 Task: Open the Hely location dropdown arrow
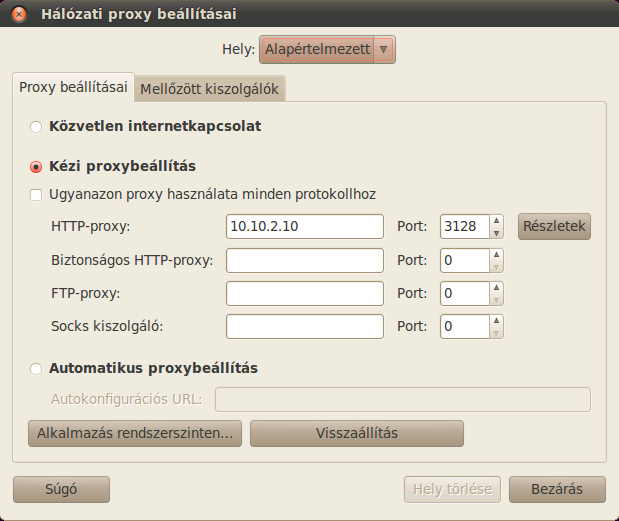pyautogui.click(x=383, y=50)
